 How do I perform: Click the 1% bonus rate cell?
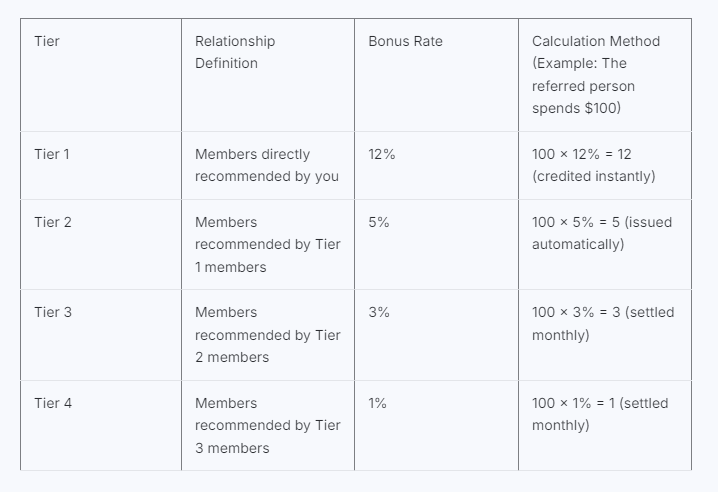click(x=378, y=403)
